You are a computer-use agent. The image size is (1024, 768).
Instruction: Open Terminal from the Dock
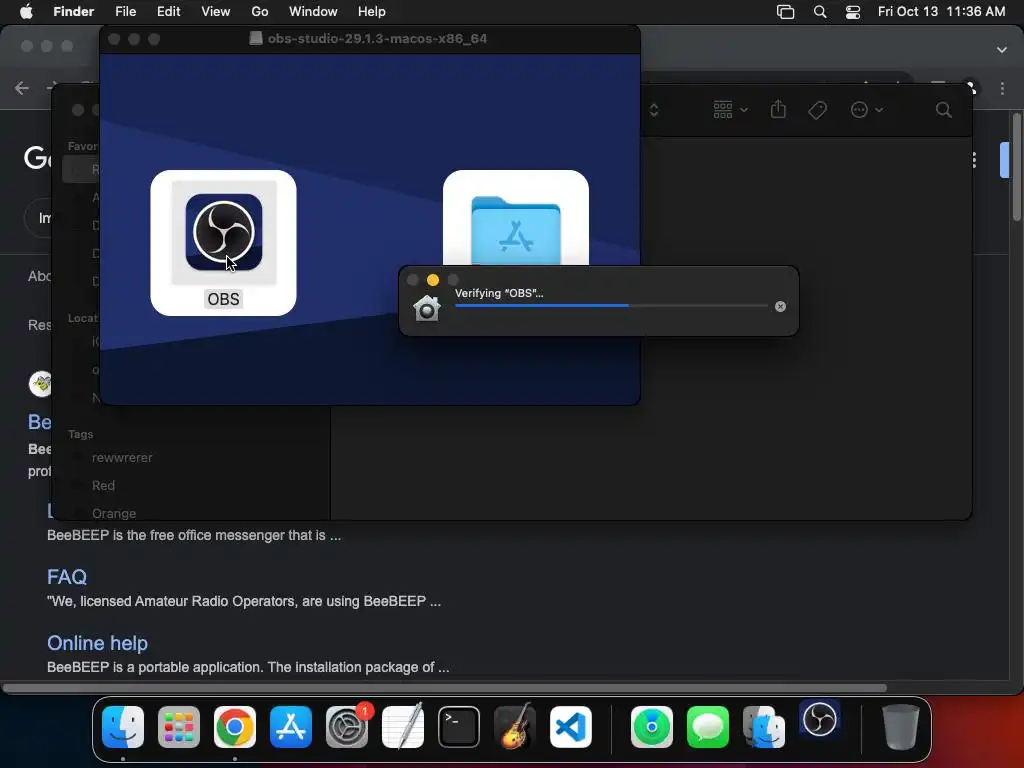coord(458,726)
